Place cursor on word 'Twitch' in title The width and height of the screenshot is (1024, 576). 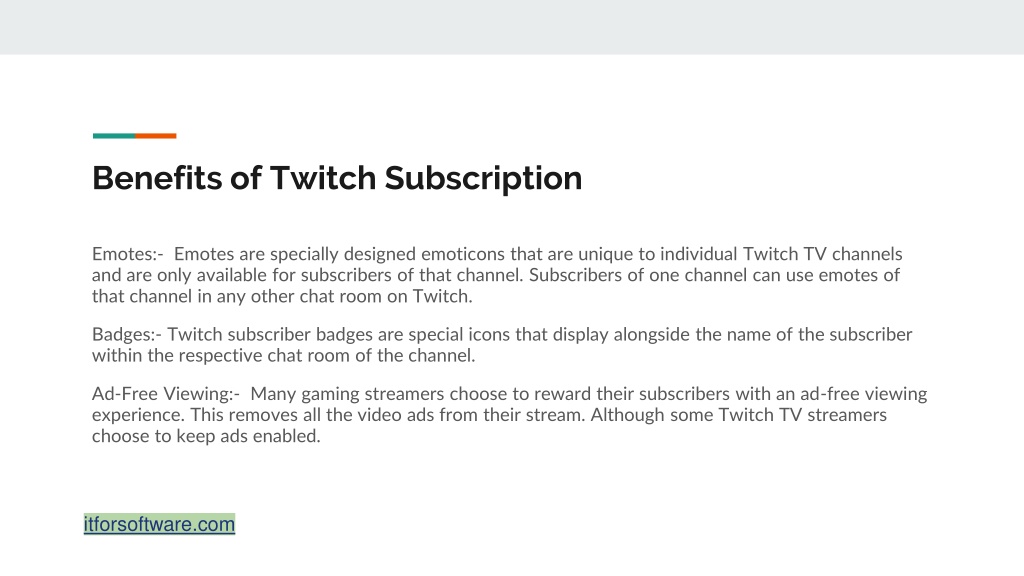point(323,178)
